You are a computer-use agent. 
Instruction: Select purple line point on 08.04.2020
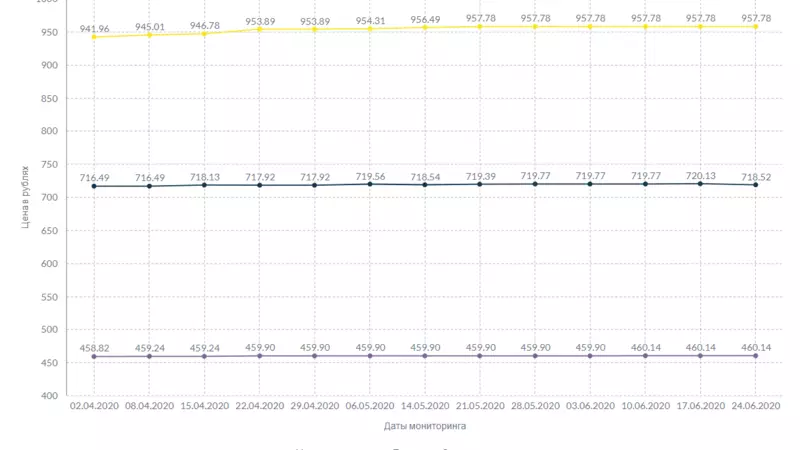(x=149, y=357)
